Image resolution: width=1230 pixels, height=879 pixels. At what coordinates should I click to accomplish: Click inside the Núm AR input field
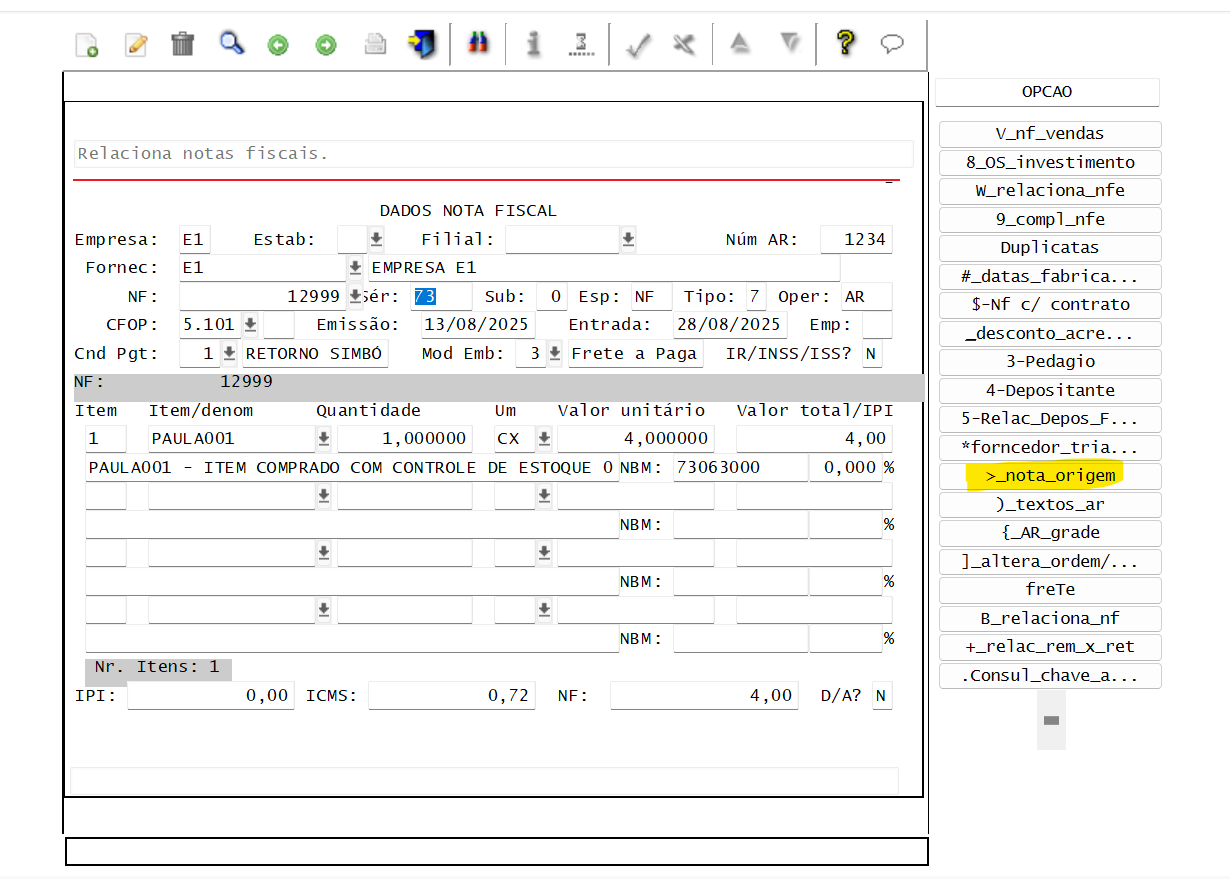coord(856,239)
